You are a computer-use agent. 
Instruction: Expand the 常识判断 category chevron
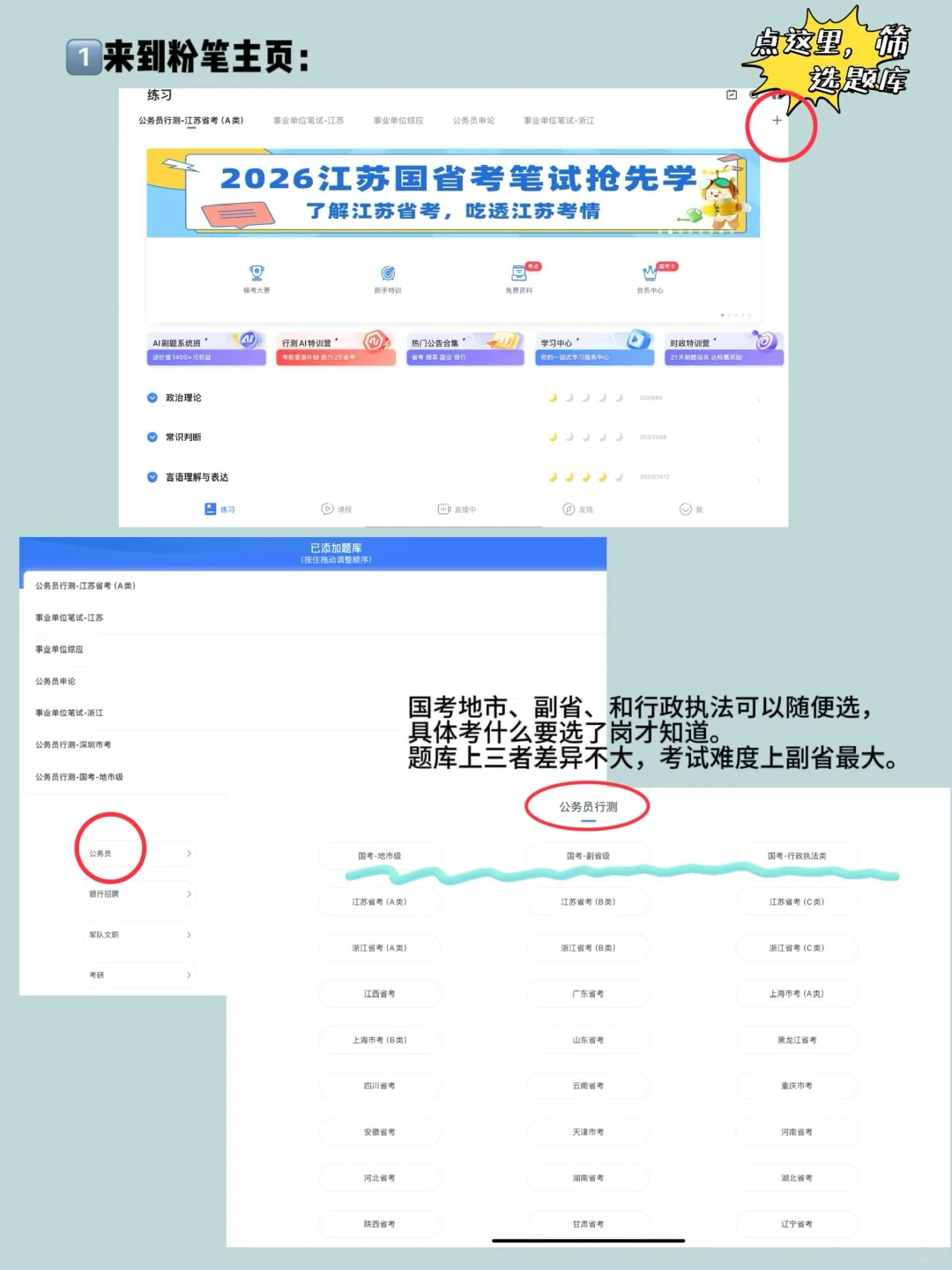click(152, 437)
